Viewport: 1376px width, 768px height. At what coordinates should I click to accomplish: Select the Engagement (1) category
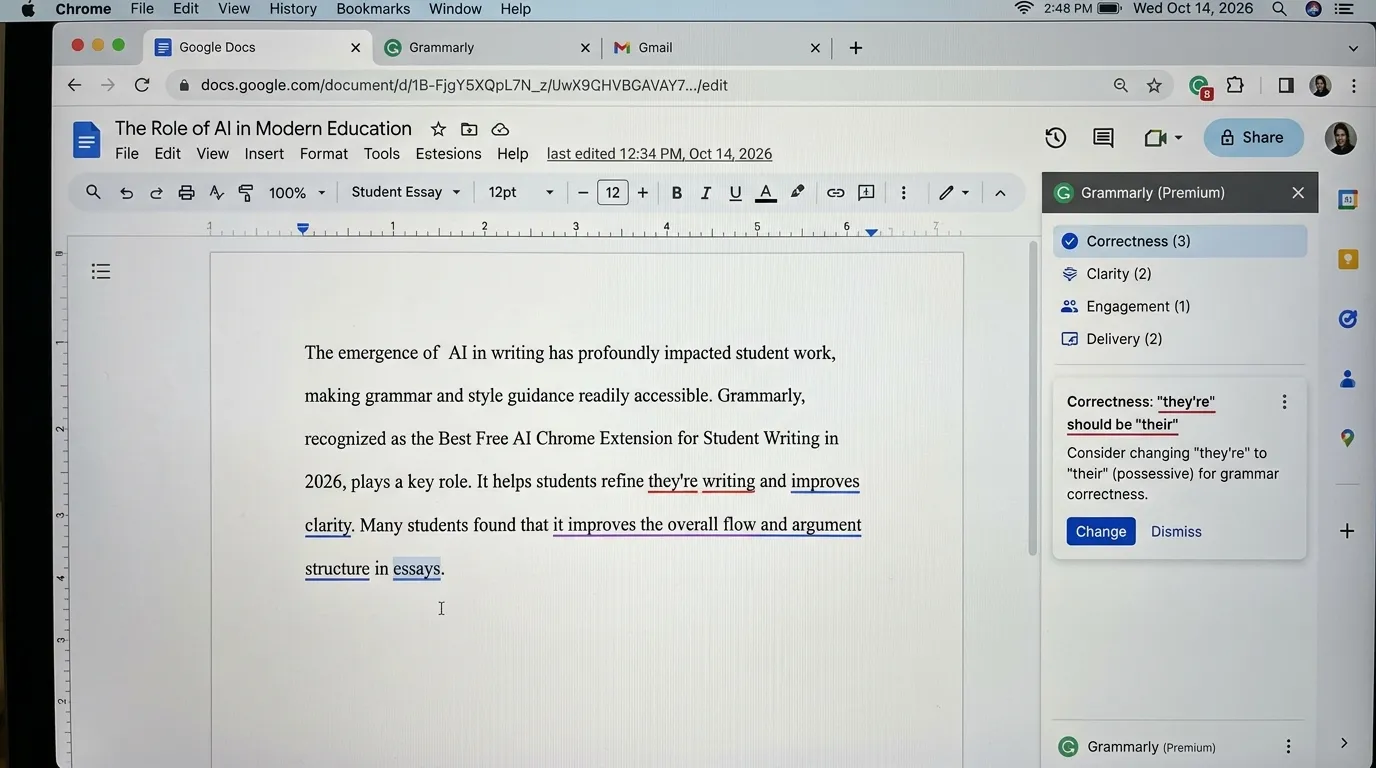(x=1180, y=306)
